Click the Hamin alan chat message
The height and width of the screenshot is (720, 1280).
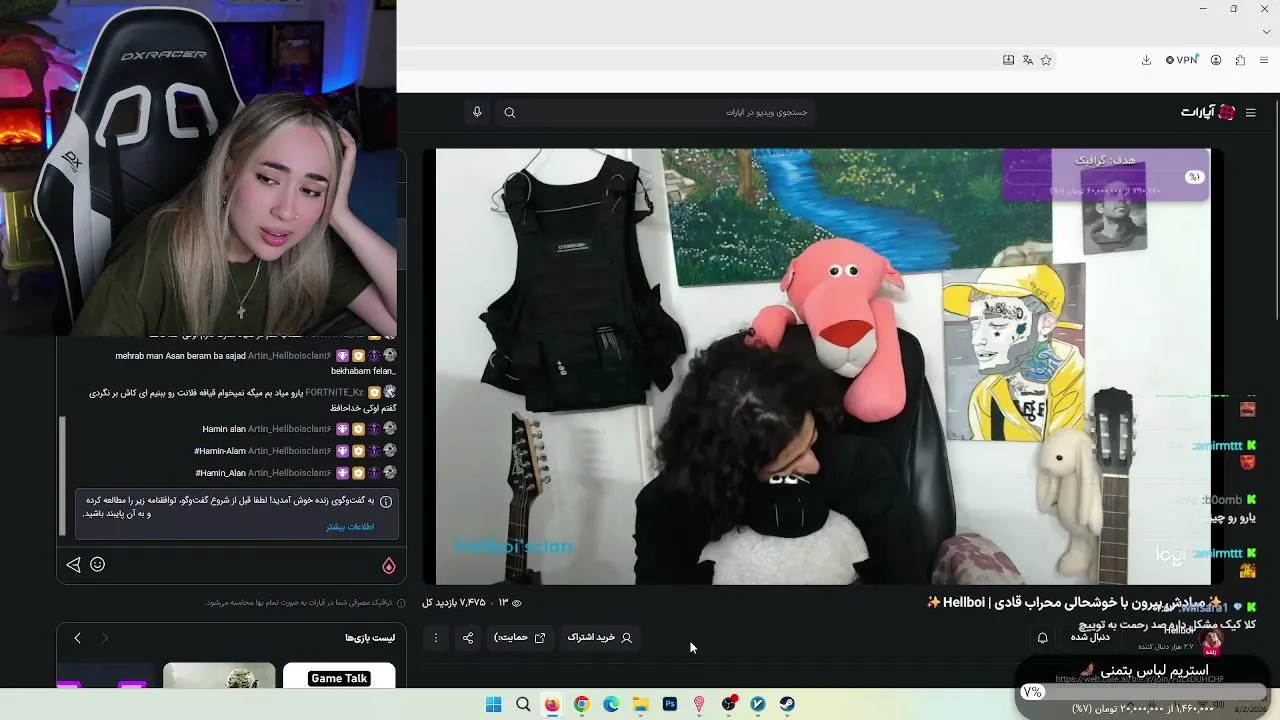[x=224, y=429]
